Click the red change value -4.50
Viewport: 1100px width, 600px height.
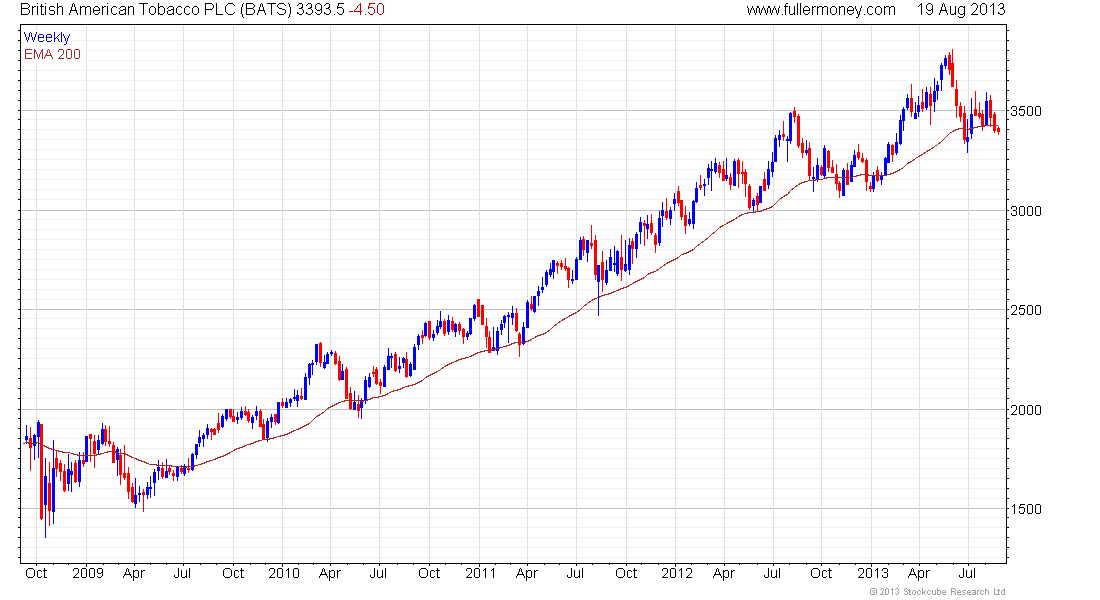point(366,10)
